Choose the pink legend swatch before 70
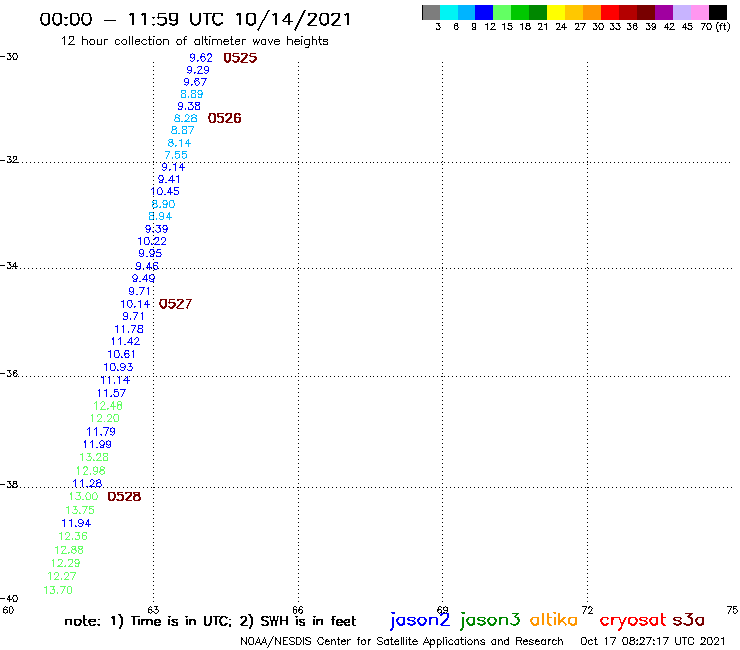Viewport: 740px width, 650px height. click(x=699, y=12)
